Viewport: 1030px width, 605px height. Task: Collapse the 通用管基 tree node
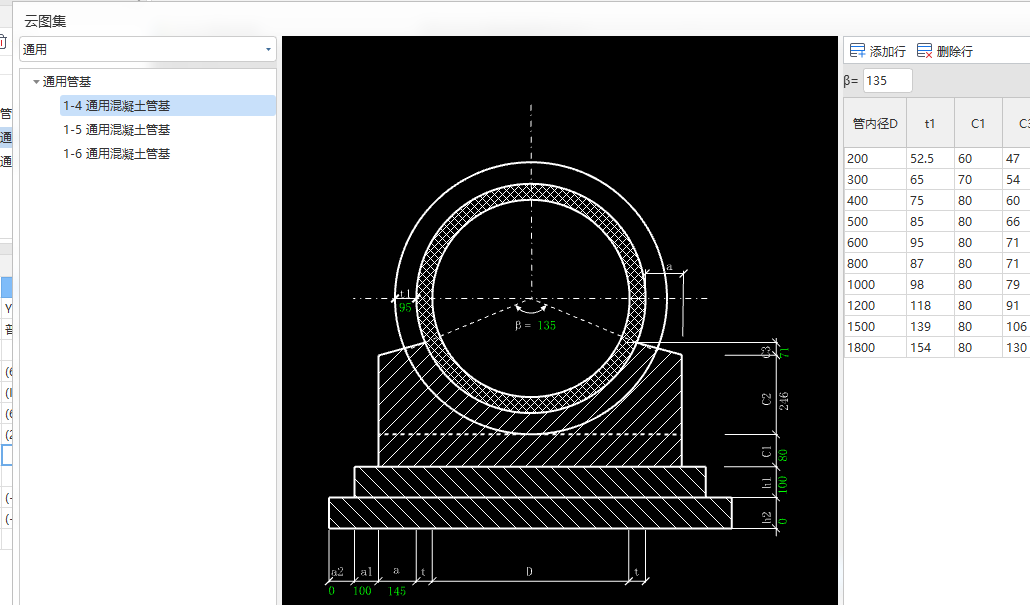click(36, 82)
